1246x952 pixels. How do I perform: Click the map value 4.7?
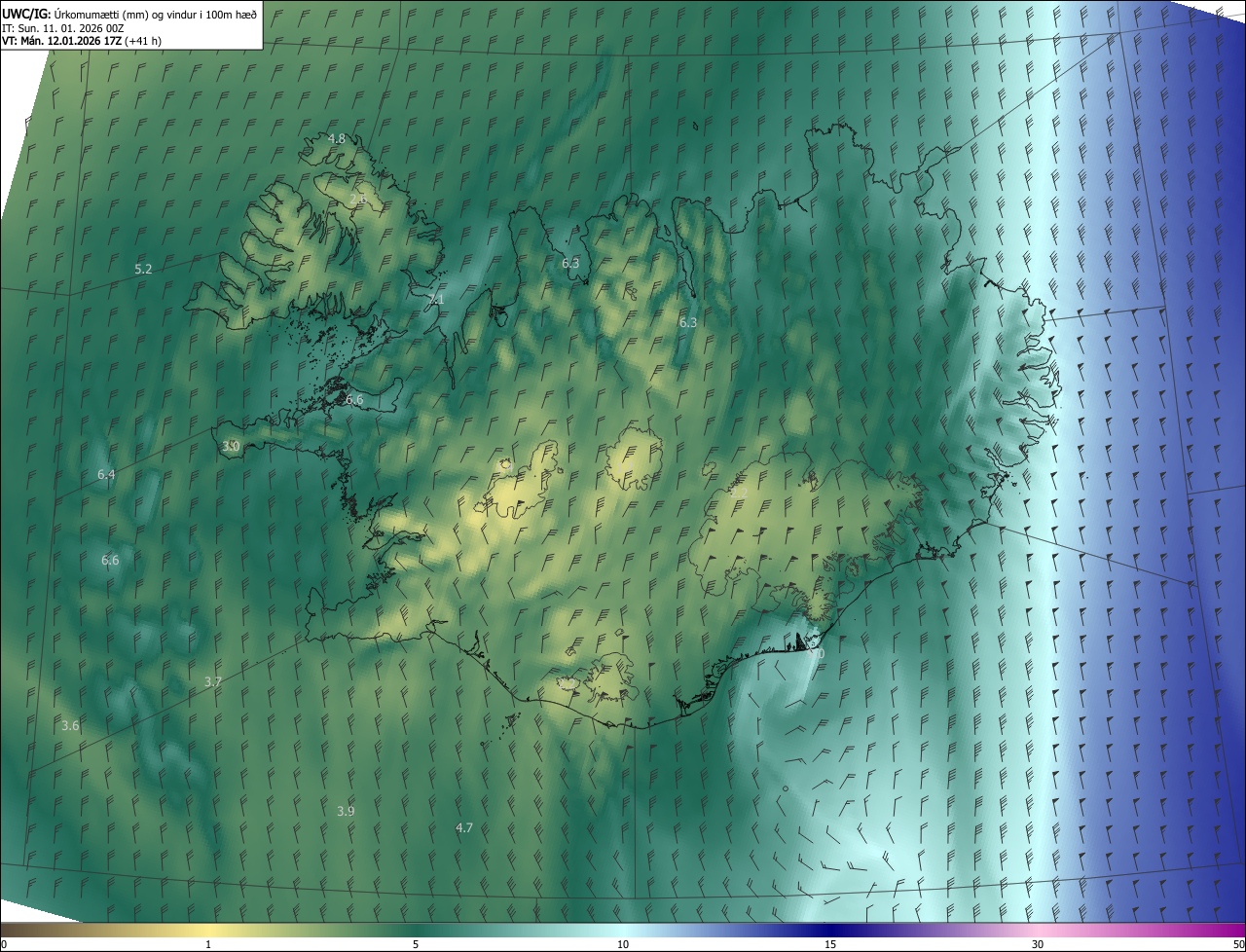coord(464,827)
